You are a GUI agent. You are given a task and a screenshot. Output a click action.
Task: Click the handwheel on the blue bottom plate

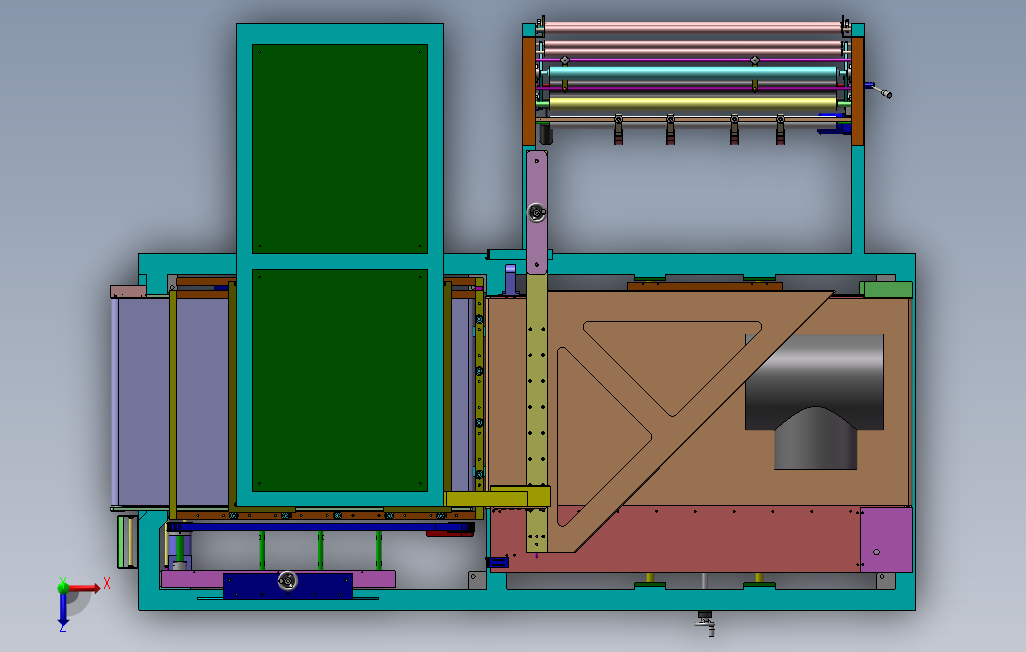tap(287, 580)
